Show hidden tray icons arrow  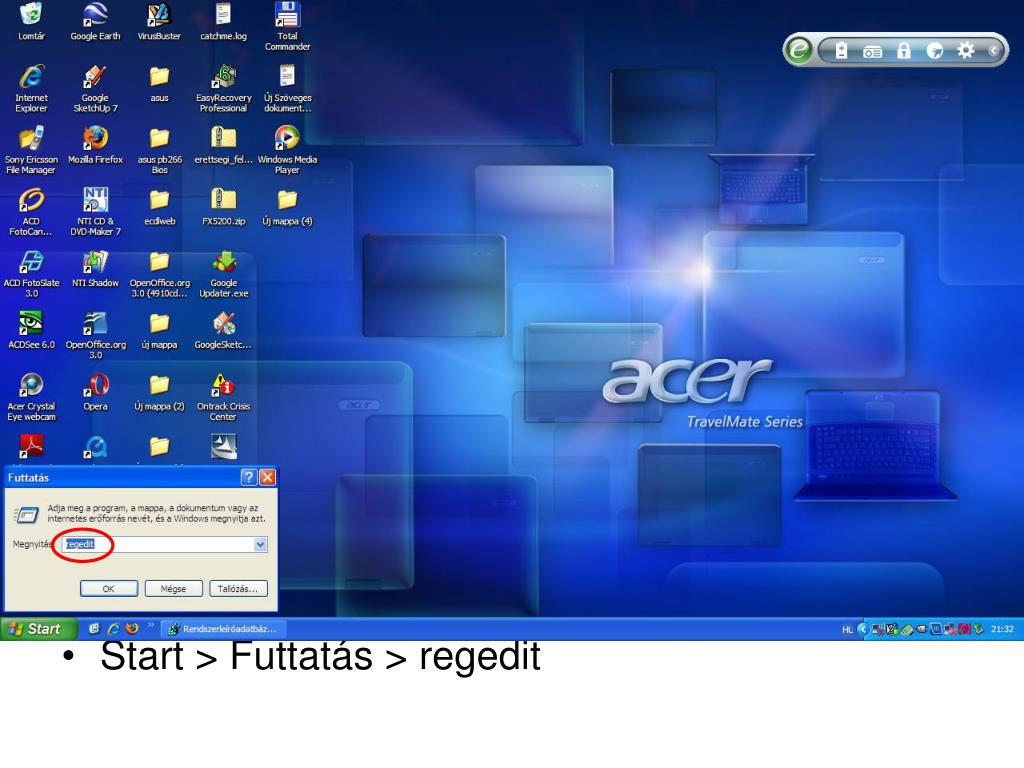coord(862,629)
